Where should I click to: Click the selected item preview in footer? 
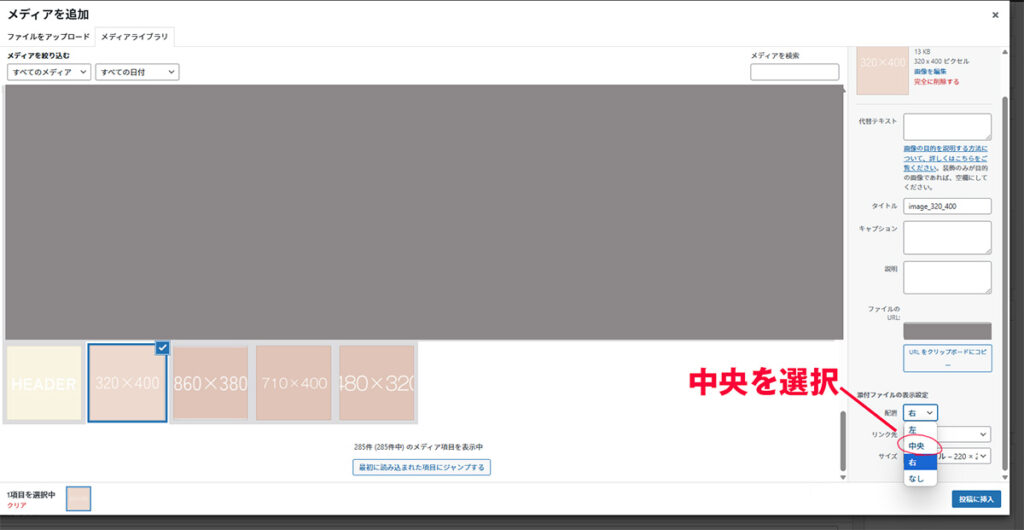[x=78, y=499]
